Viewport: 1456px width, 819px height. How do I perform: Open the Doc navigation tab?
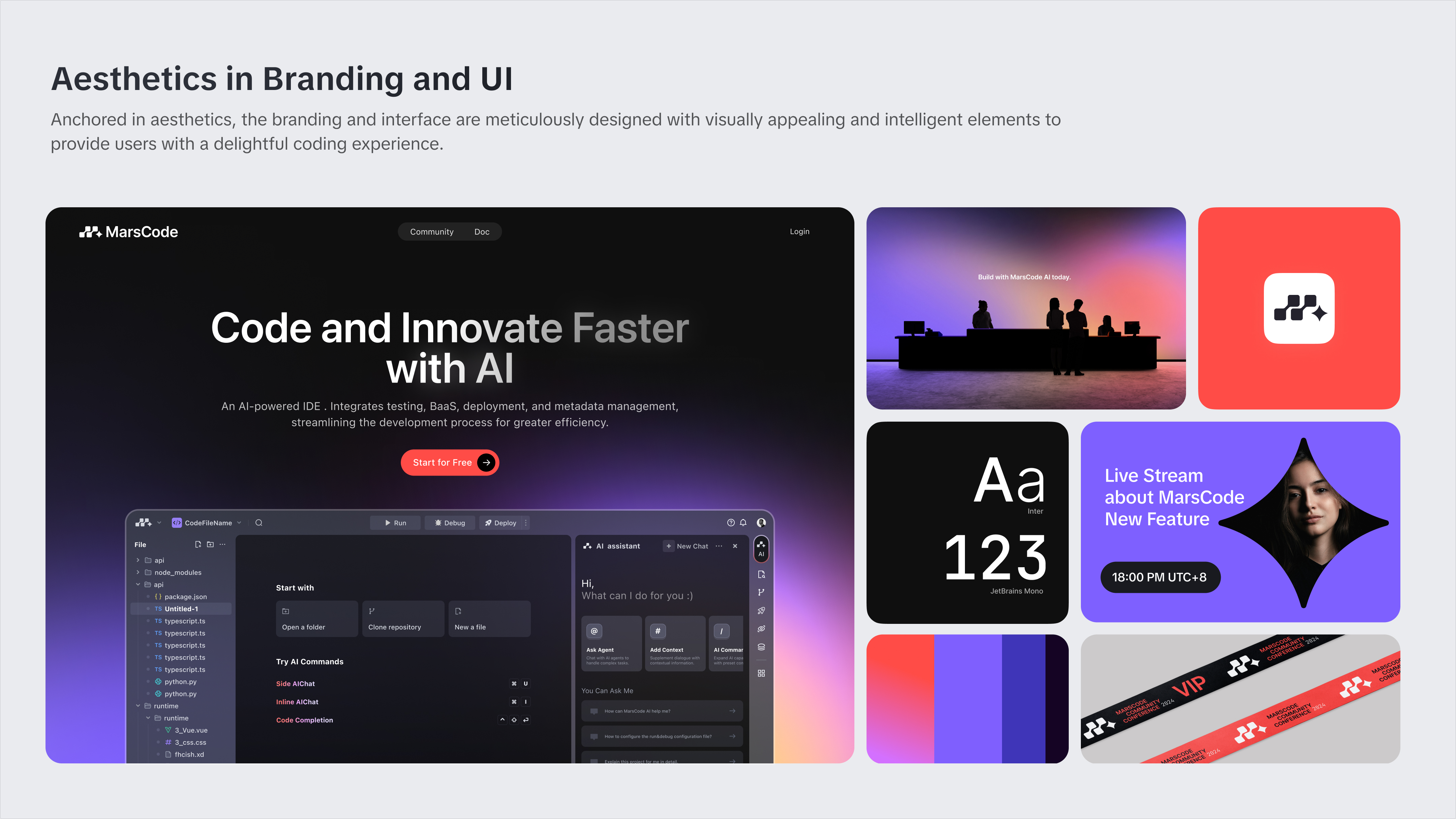482,231
